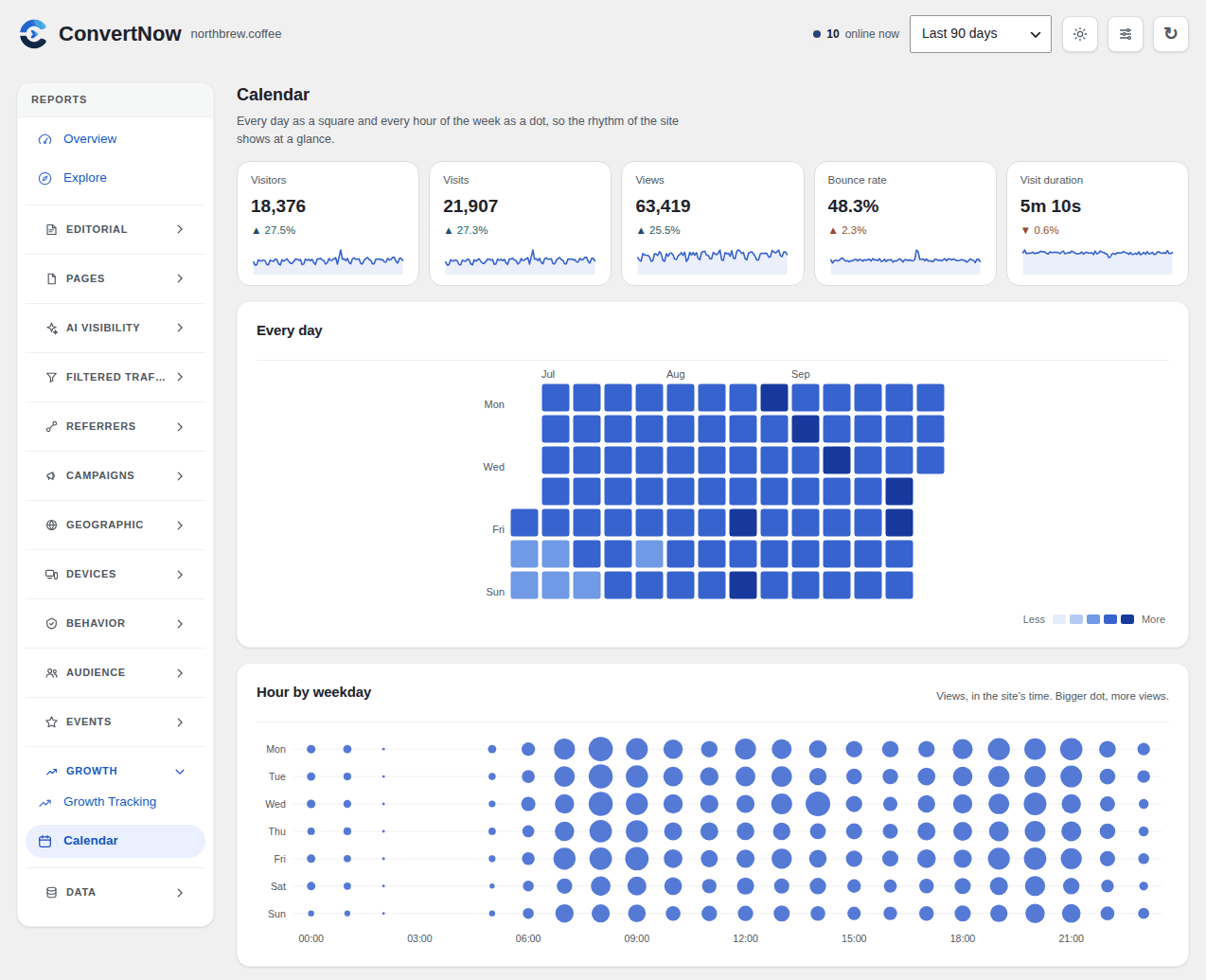The width and height of the screenshot is (1206, 980).
Task: Select the Visitors stat card
Action: (x=328, y=223)
